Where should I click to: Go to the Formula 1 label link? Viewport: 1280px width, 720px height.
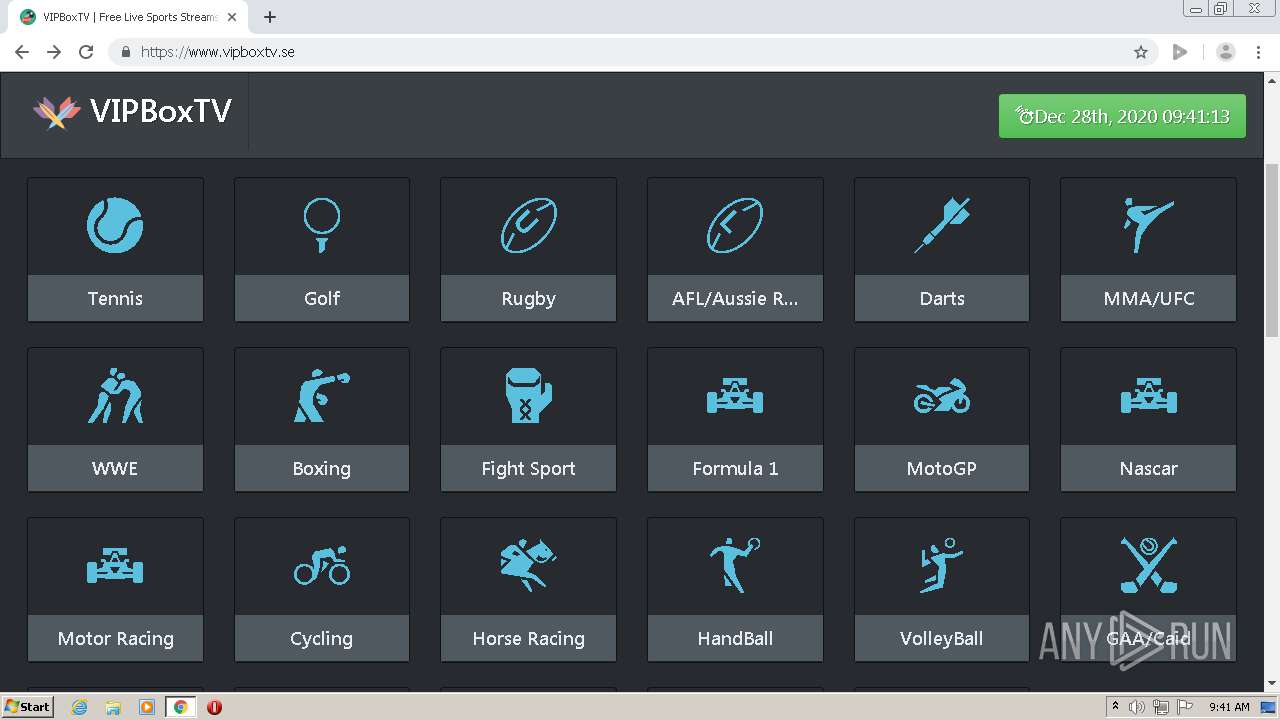[x=735, y=468]
